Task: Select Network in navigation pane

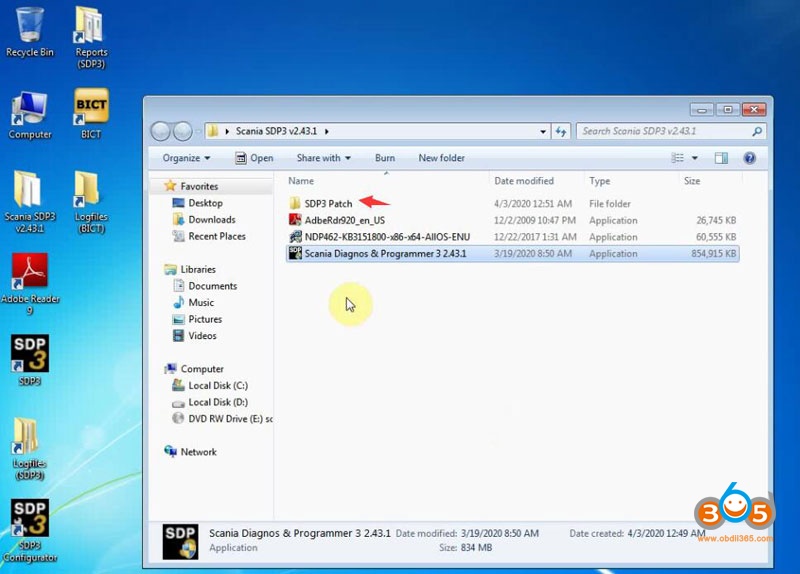Action: [x=198, y=452]
